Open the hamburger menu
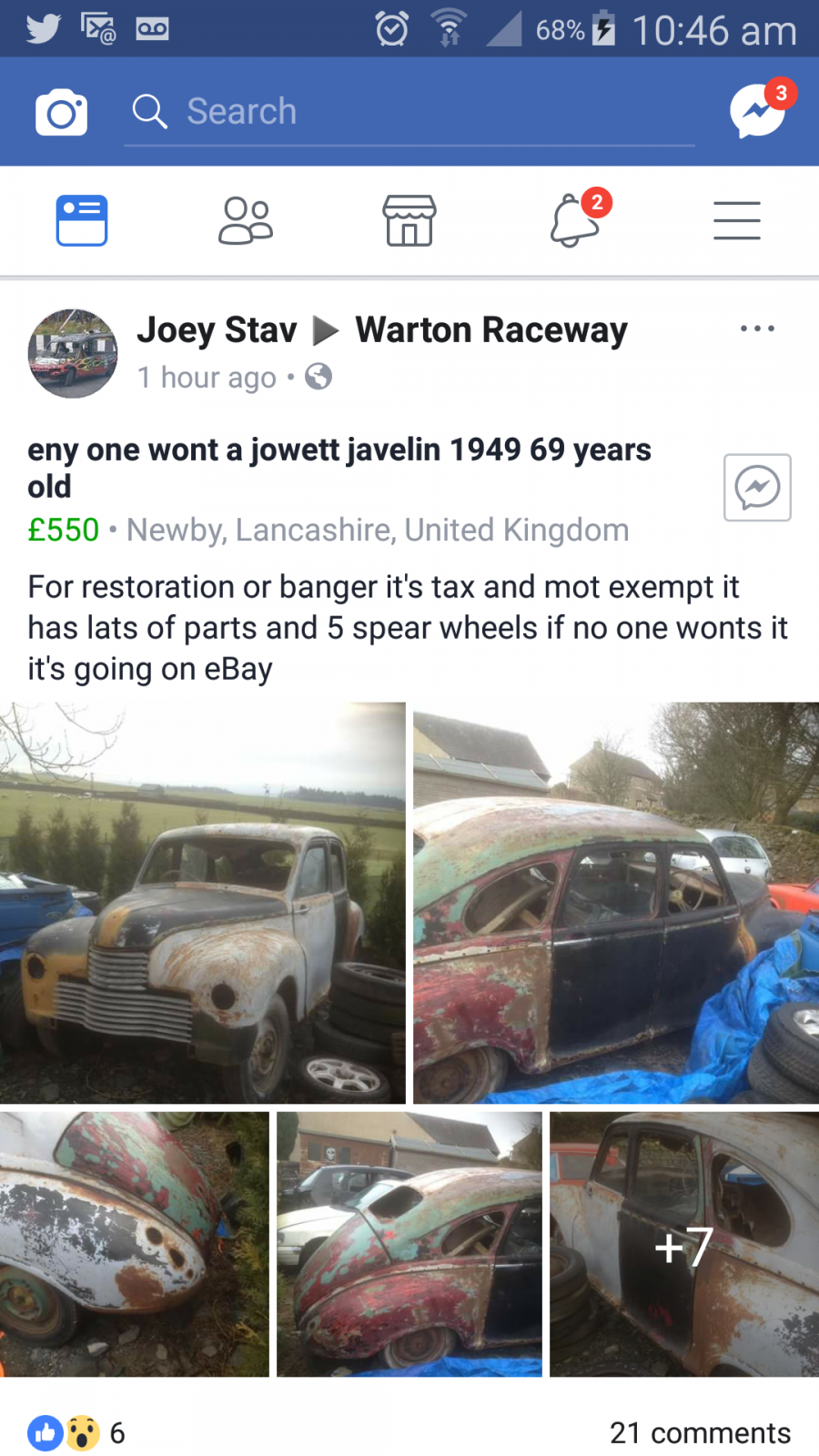The image size is (819, 1456). click(737, 220)
